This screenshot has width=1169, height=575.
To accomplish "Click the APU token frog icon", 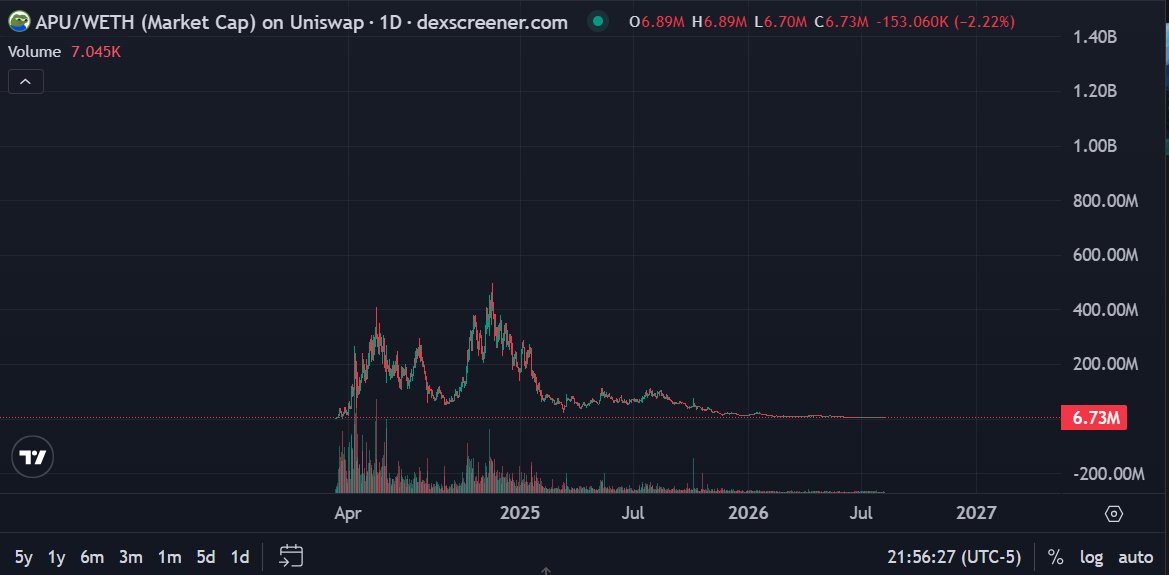I will [x=20, y=22].
